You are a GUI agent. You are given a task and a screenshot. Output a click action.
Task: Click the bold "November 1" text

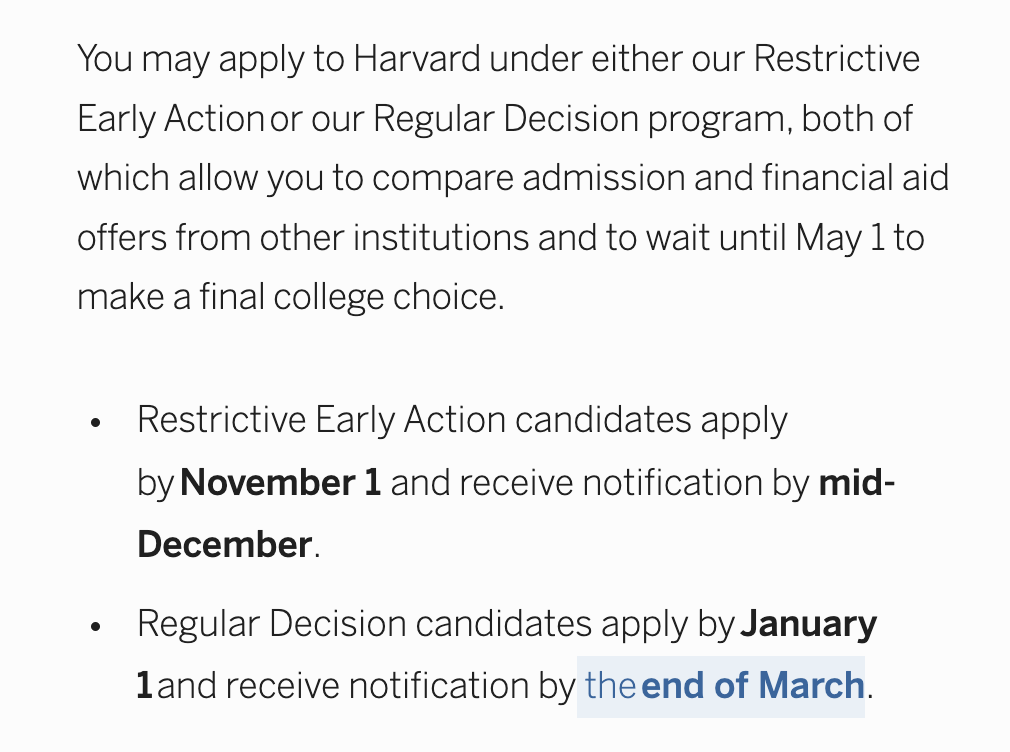(280, 483)
